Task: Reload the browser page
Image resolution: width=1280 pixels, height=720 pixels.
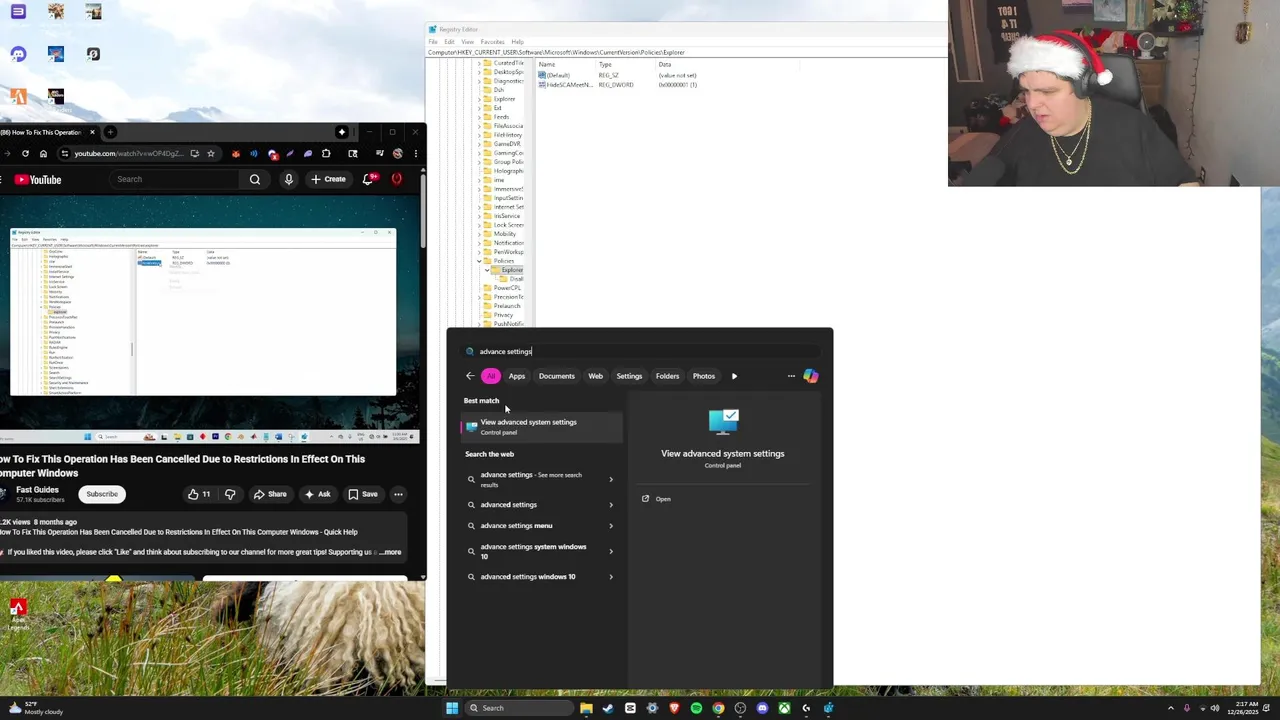Action: 25,153
